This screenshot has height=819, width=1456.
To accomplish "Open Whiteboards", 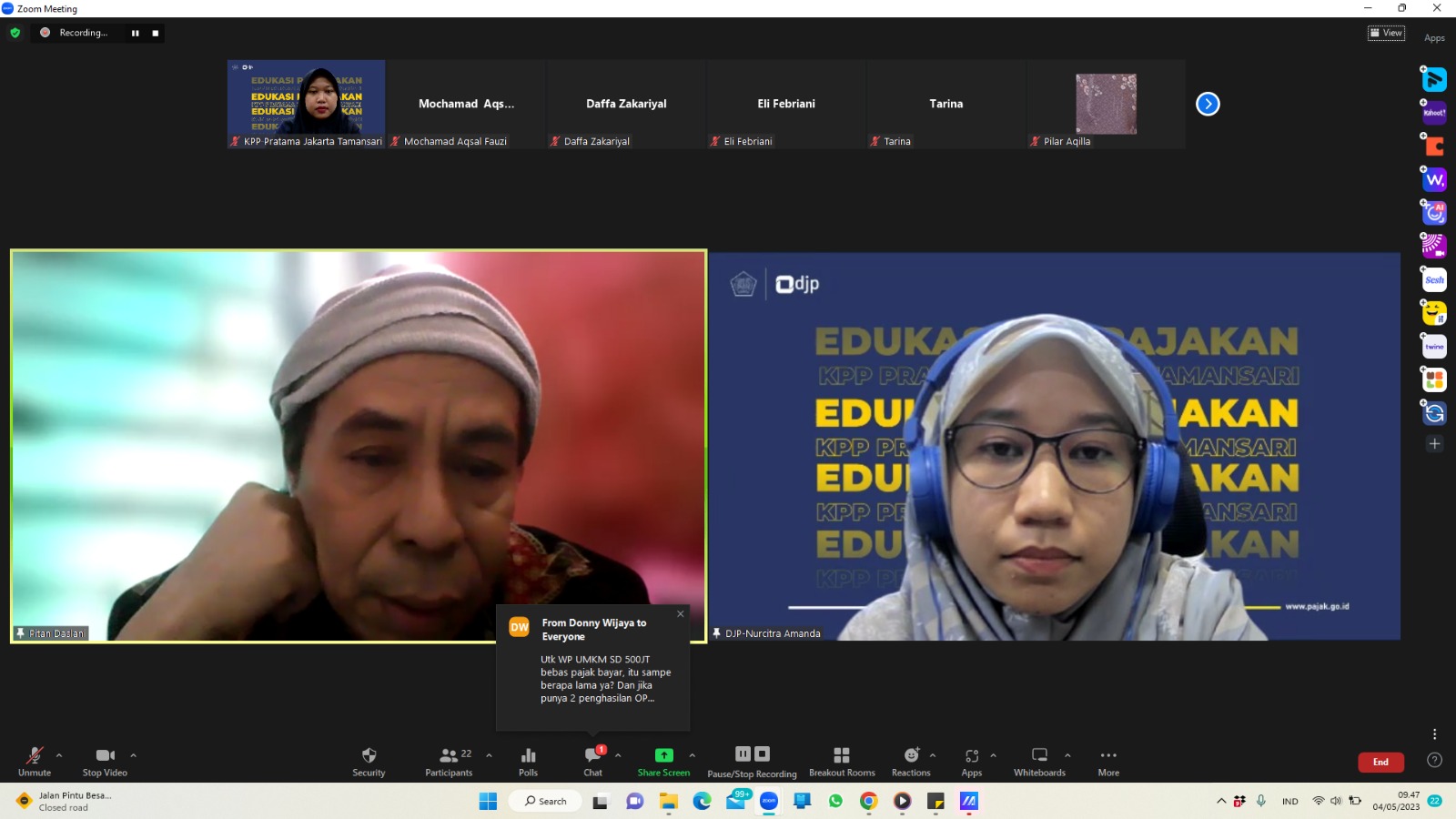I will [x=1039, y=761].
